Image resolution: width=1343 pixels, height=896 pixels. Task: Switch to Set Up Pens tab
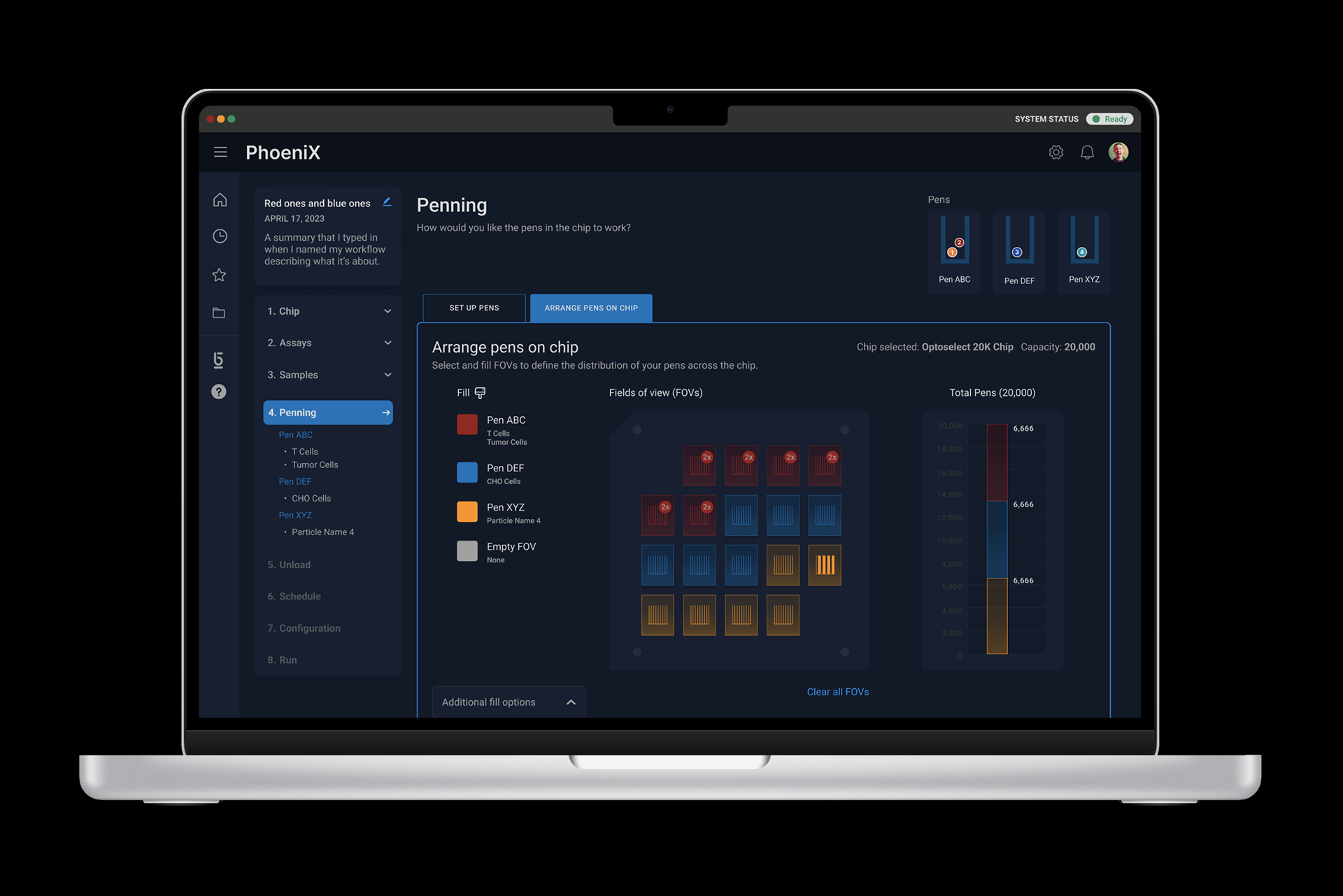[474, 308]
